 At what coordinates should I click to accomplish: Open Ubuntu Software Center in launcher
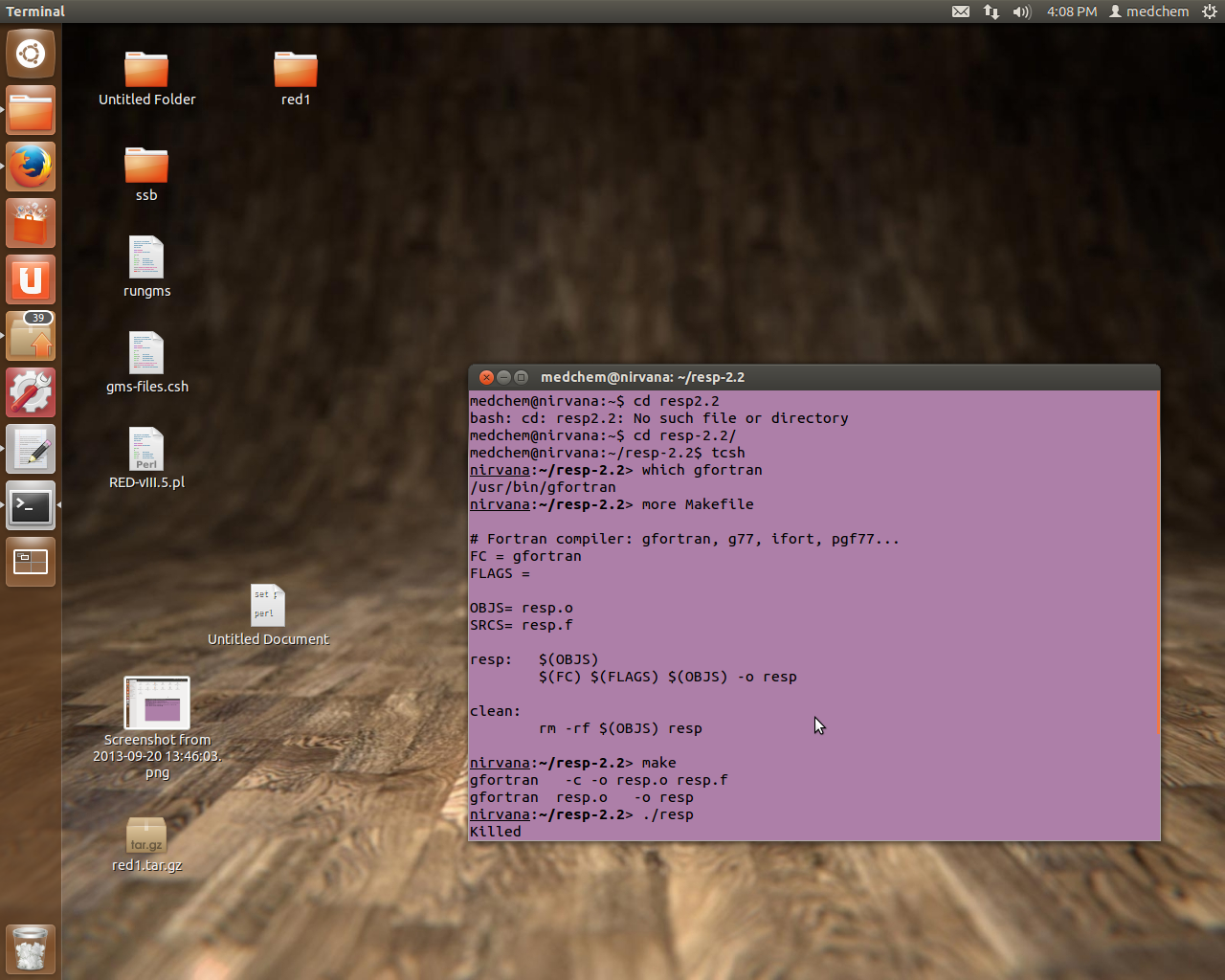[x=31, y=223]
